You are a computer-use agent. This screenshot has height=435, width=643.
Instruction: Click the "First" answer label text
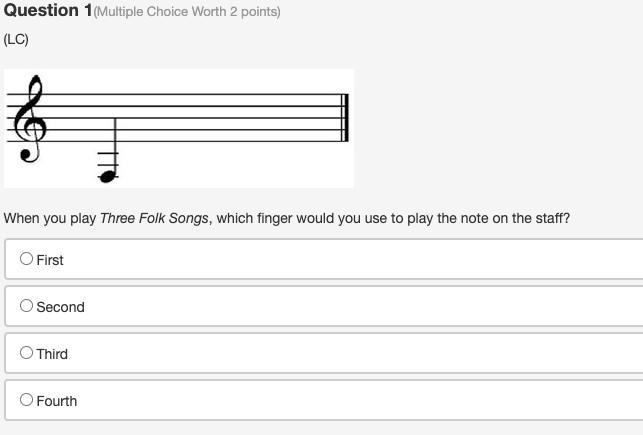click(x=50, y=260)
